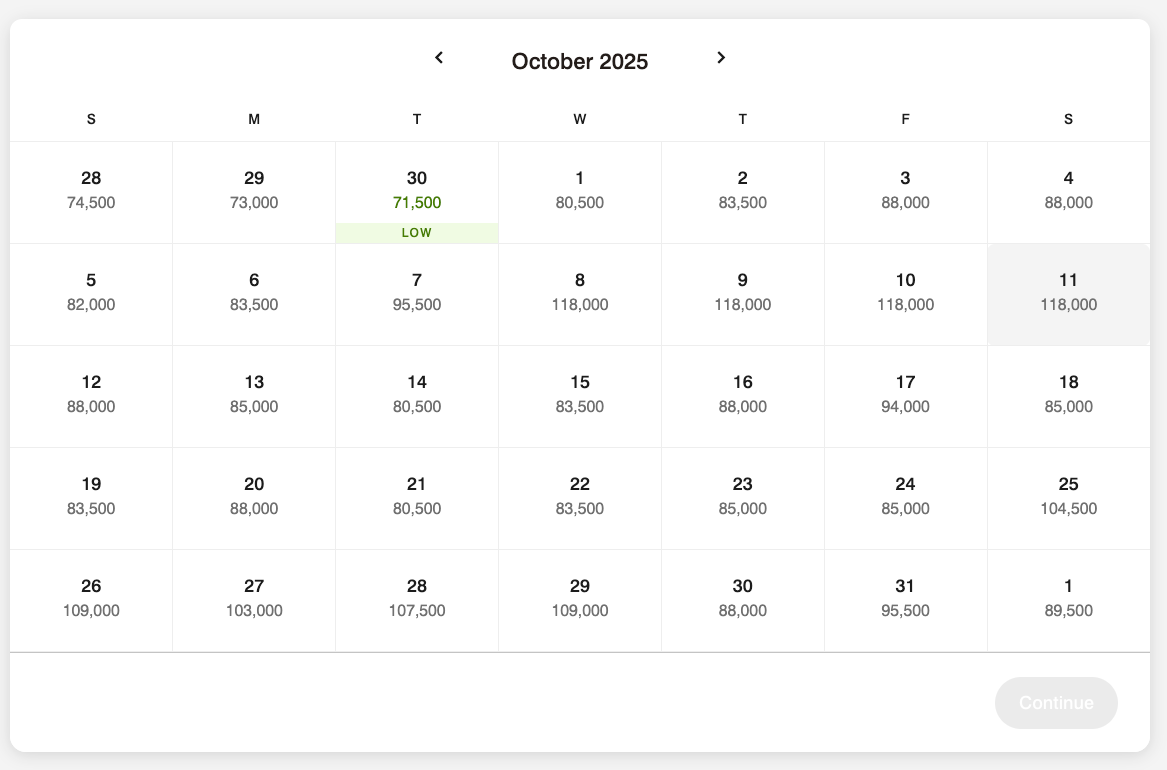Click the October 2025 month heading
Viewport: 1167px width, 770px height.
click(x=580, y=61)
